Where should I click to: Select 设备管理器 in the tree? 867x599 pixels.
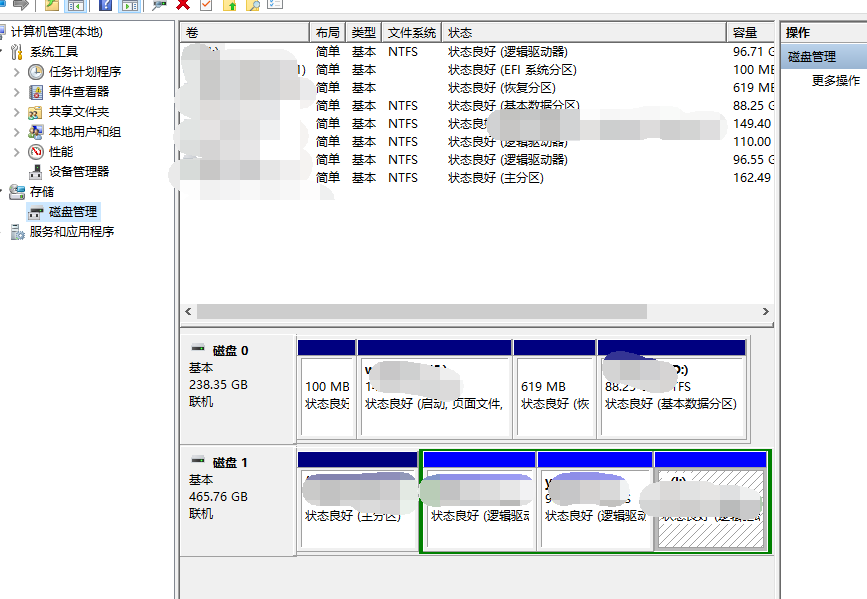pyautogui.click(x=79, y=172)
